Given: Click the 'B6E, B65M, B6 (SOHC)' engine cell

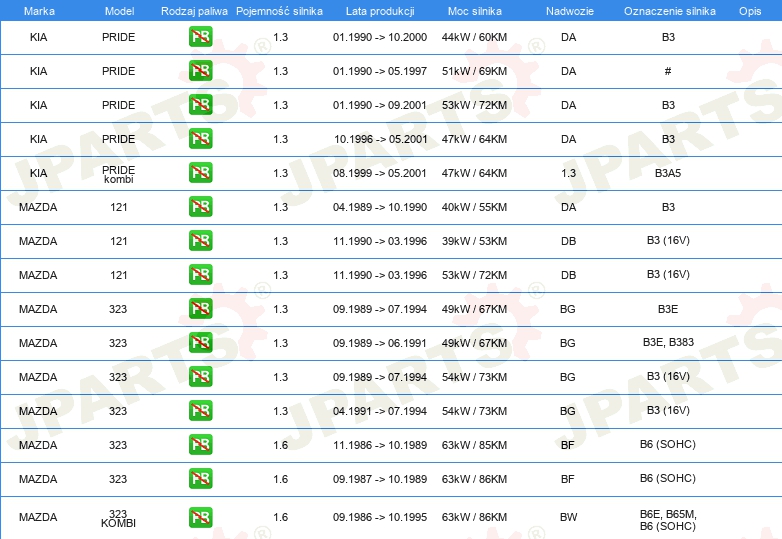Looking at the screenshot, I should [x=668, y=520].
